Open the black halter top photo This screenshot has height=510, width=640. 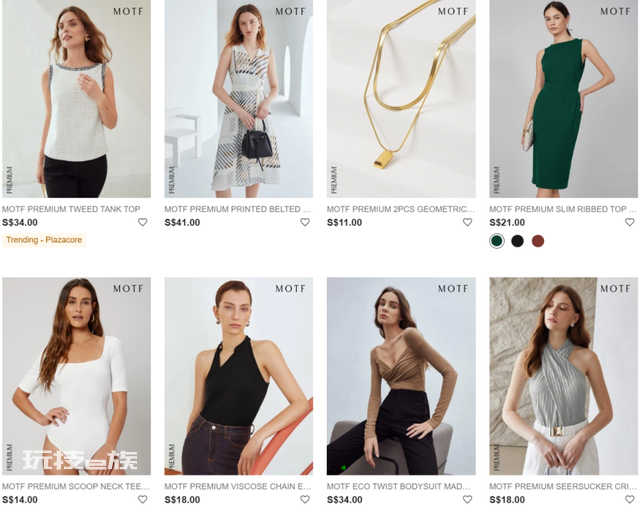coord(239,376)
